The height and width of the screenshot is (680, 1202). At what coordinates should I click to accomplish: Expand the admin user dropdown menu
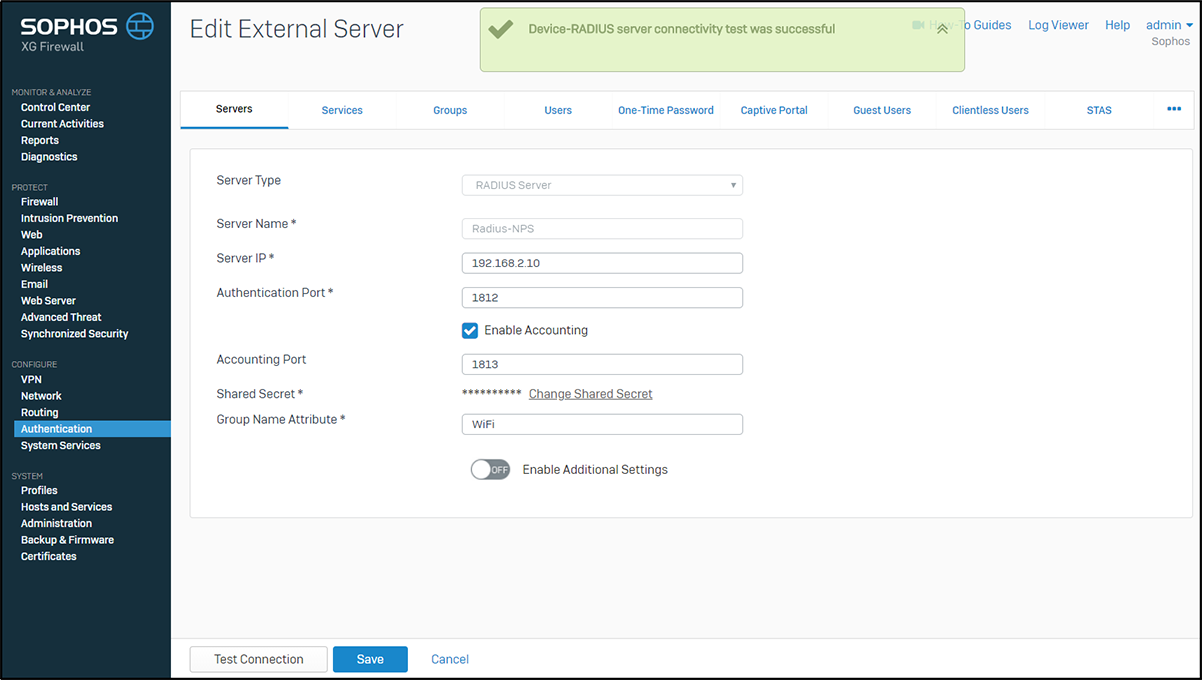point(1168,25)
